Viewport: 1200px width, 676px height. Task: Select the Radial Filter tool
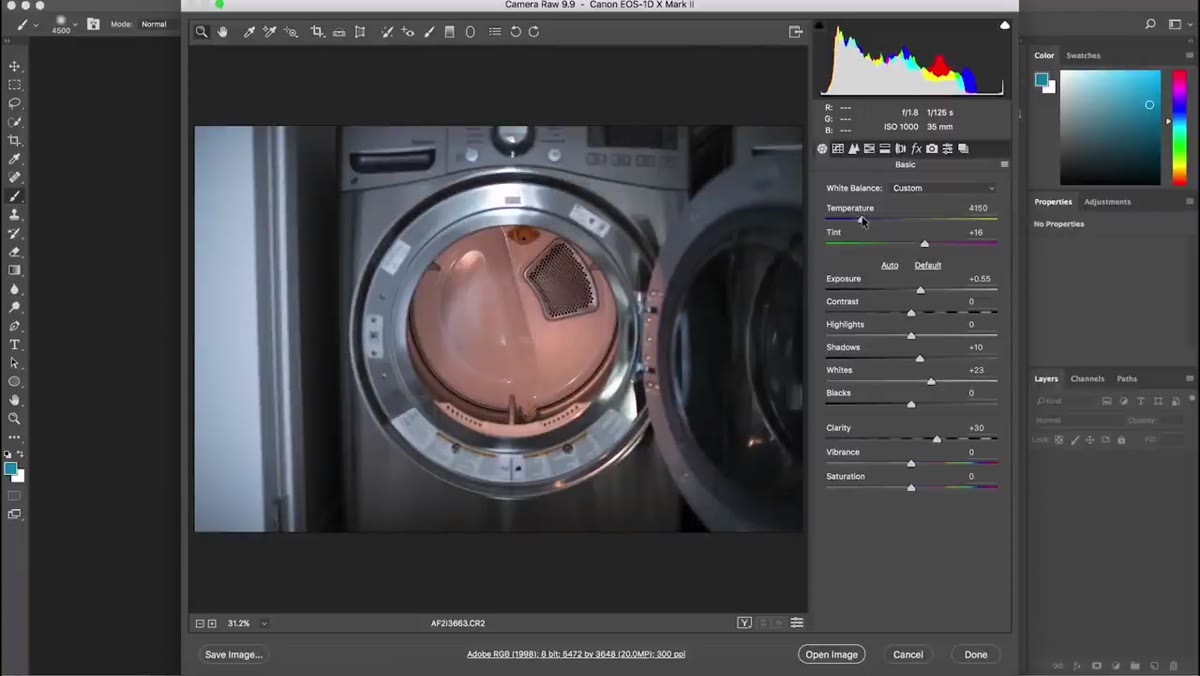470,32
